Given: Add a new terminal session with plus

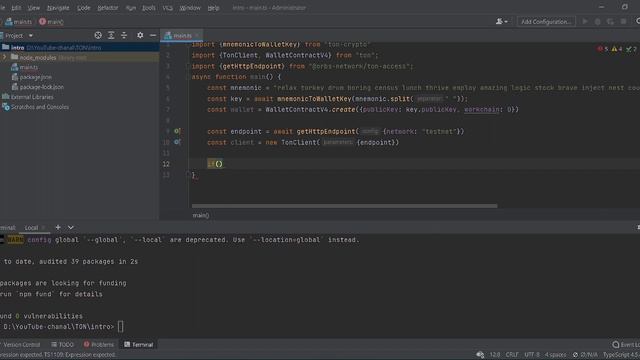Looking at the screenshot, I should pyautogui.click(x=58, y=227).
